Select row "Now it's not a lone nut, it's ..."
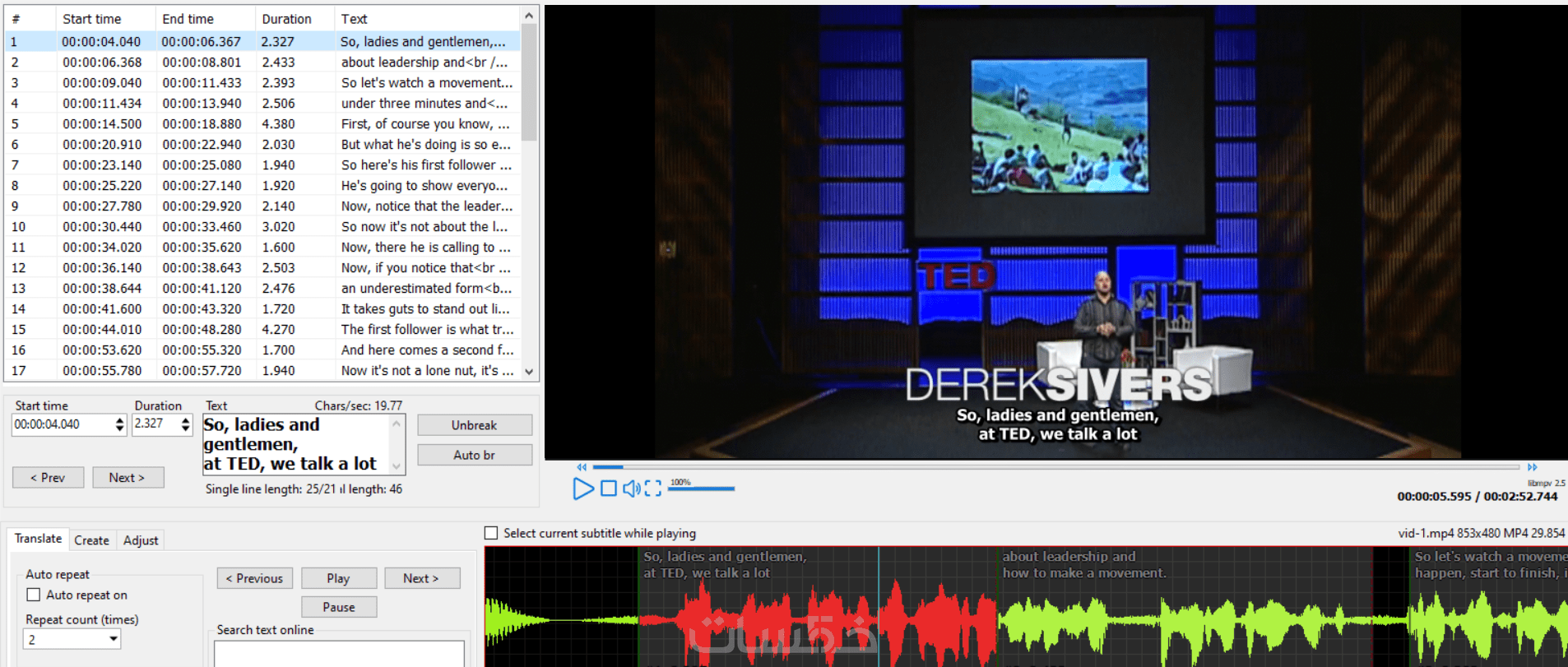Screen dimensions: 1568x667 pyautogui.click(x=263, y=370)
